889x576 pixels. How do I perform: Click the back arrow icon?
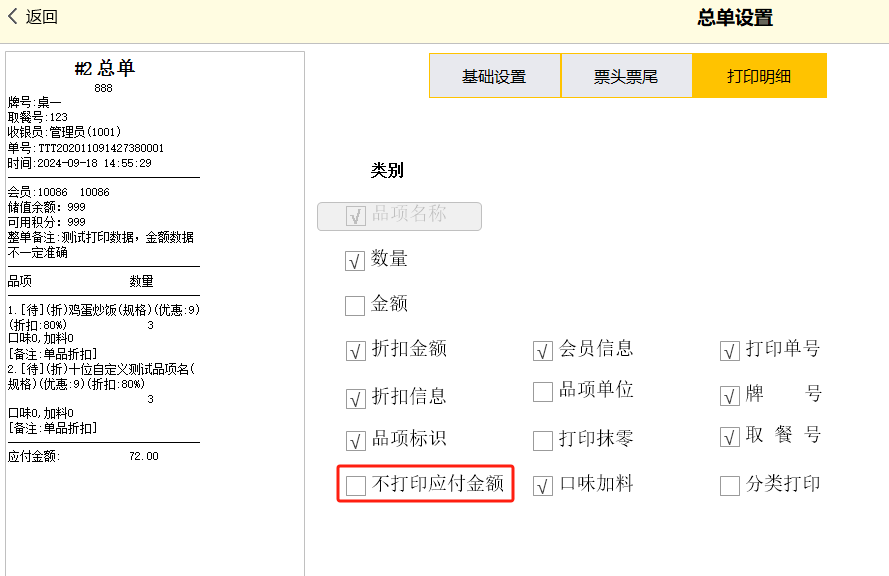[13, 16]
